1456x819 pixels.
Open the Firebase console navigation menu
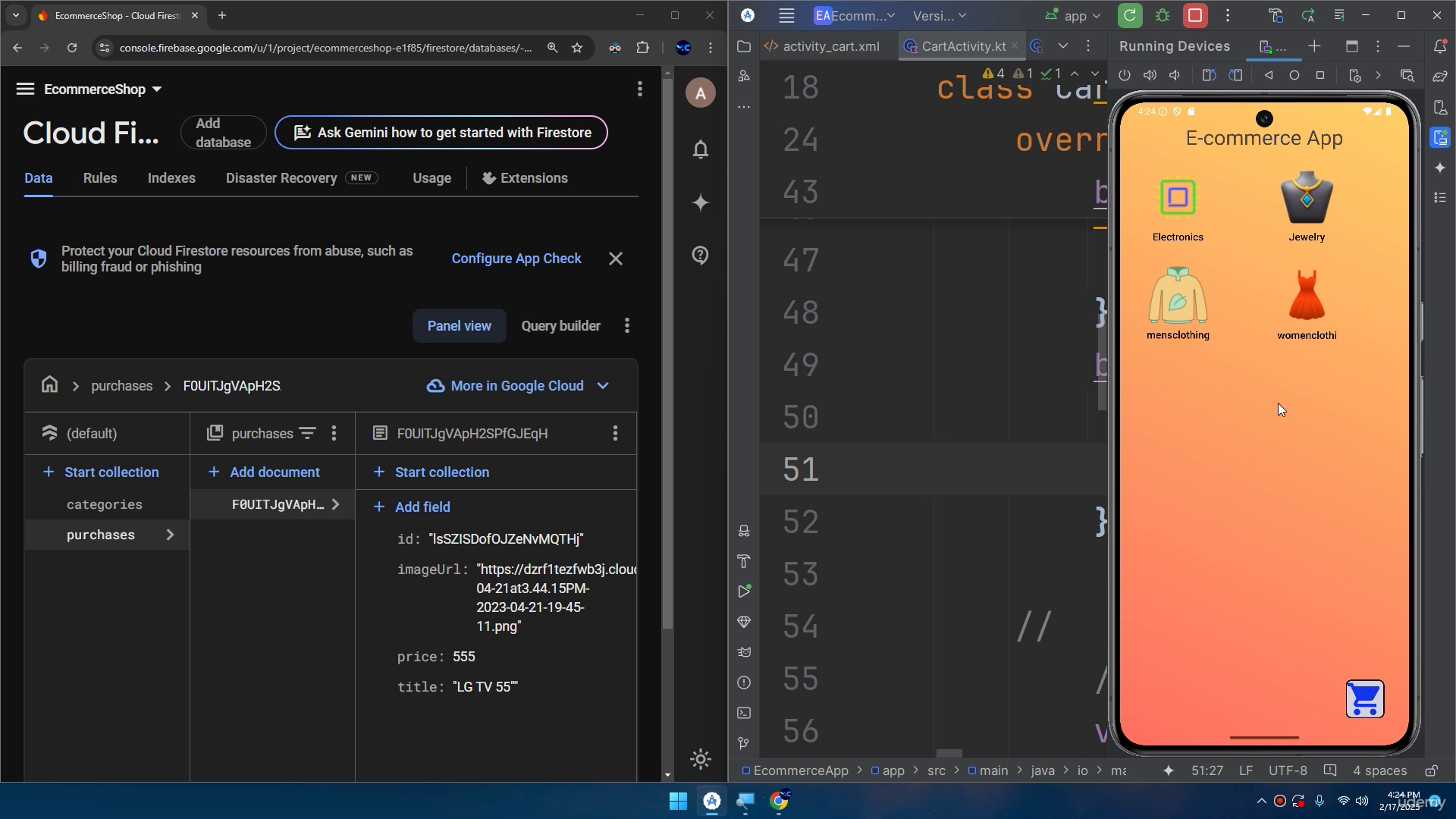pos(25,89)
